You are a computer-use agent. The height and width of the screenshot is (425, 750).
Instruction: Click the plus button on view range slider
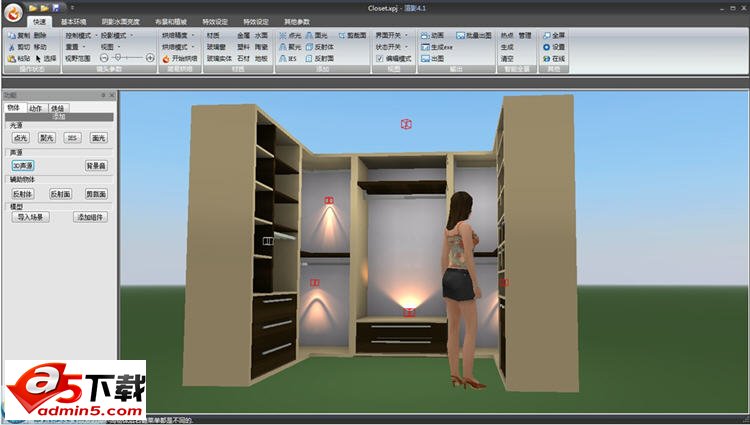[150, 59]
